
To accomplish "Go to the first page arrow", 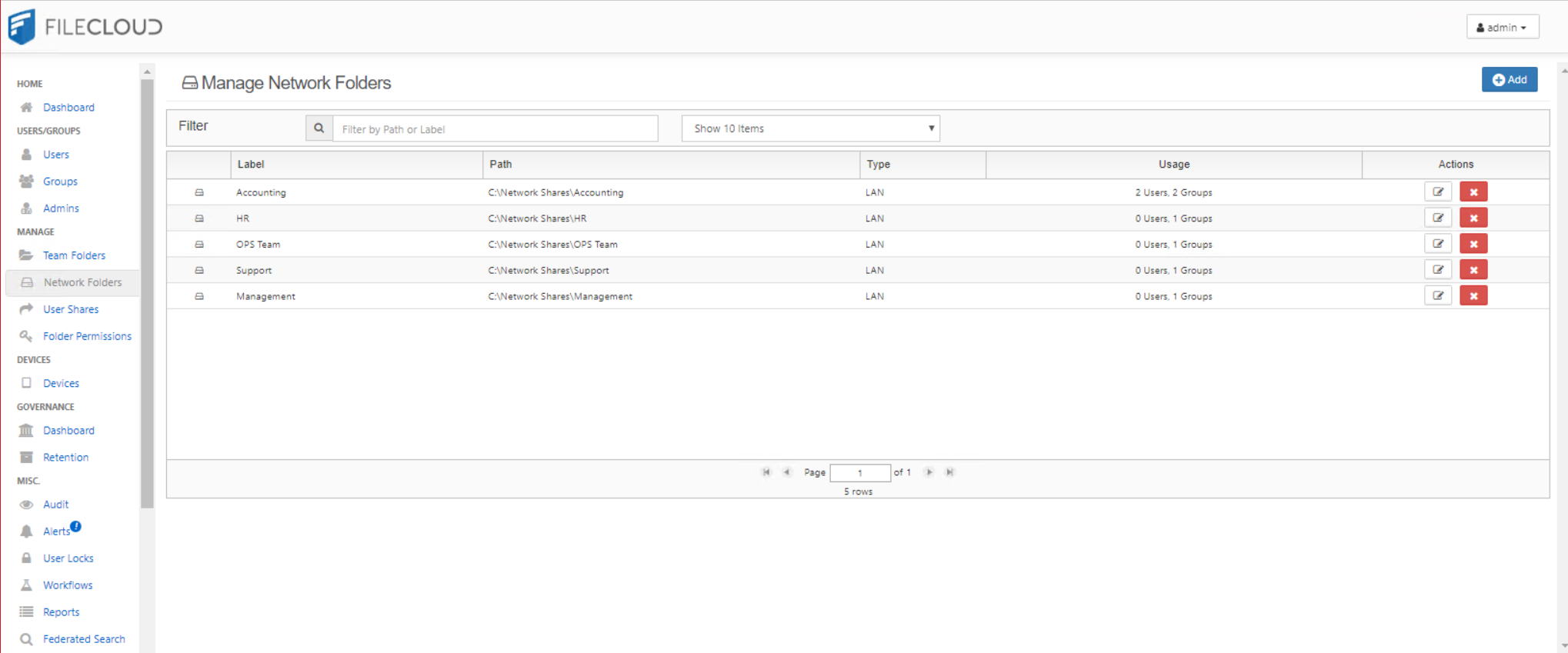I will point(766,472).
